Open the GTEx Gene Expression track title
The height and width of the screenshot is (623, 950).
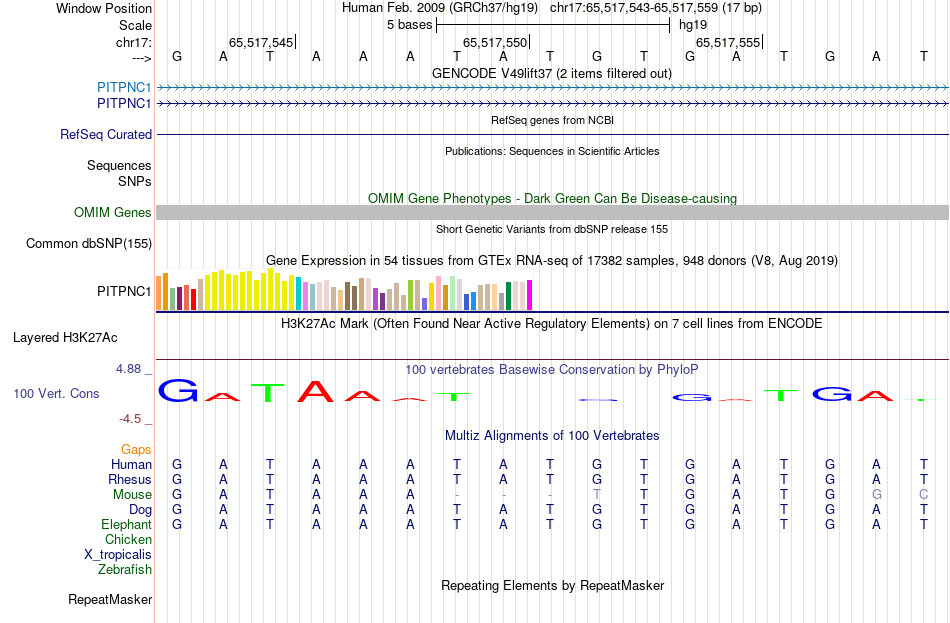point(552,261)
